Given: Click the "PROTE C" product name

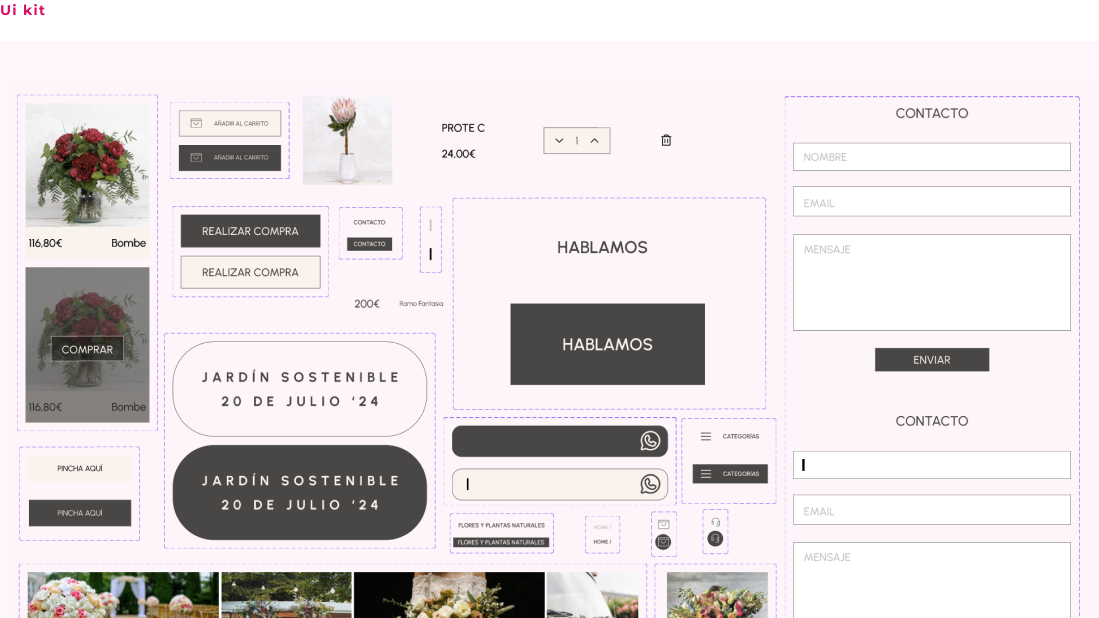Looking at the screenshot, I should point(463,128).
